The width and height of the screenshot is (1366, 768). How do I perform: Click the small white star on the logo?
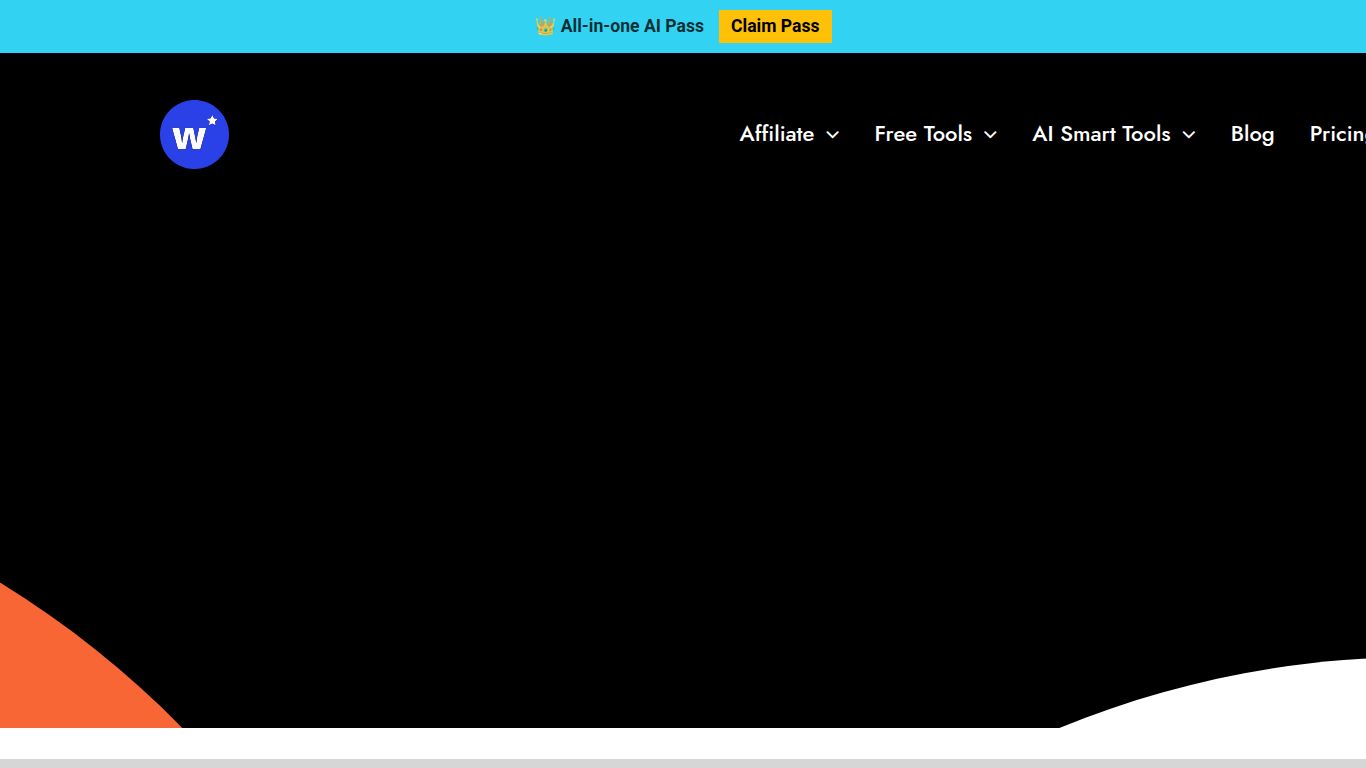tap(212, 120)
